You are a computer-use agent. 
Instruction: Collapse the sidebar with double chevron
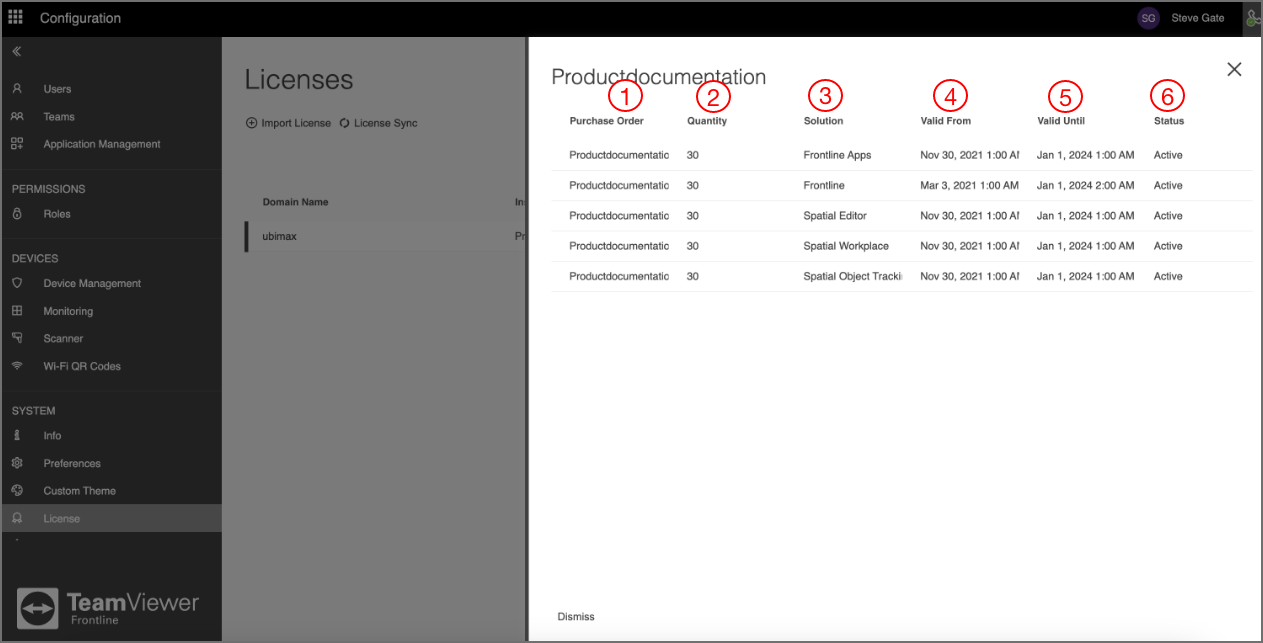[x=17, y=51]
